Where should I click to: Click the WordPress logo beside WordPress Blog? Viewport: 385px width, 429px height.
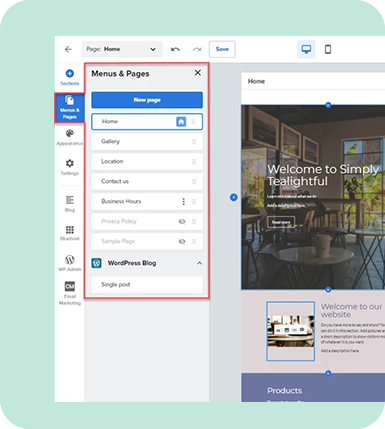[97, 263]
